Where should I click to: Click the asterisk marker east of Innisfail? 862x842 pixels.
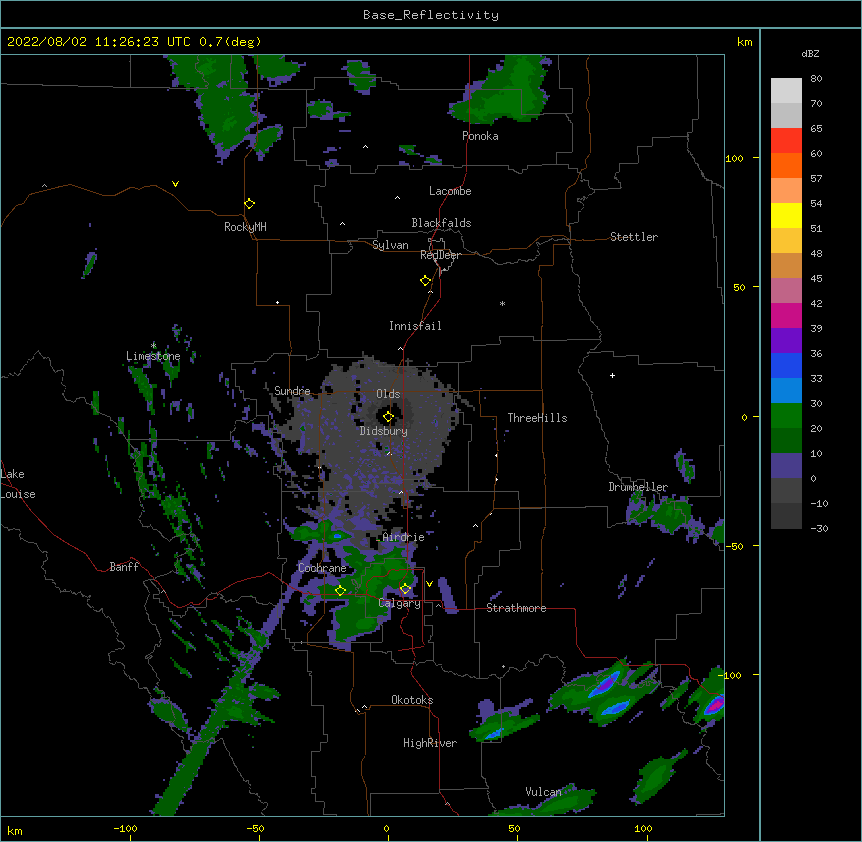502,303
